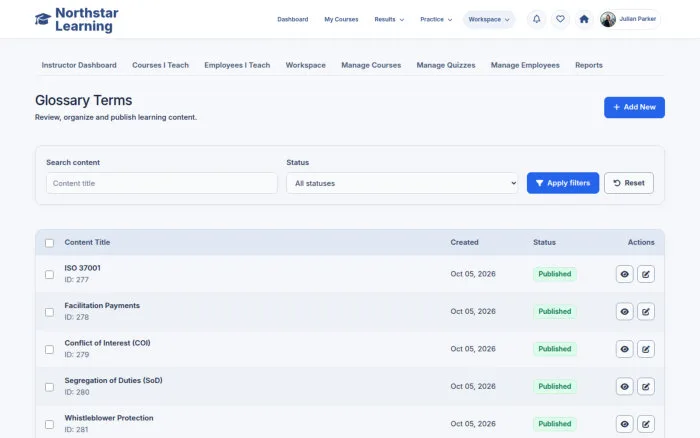Viewport: 700px width, 438px height.
Task: Click the Add New button
Action: coord(634,108)
